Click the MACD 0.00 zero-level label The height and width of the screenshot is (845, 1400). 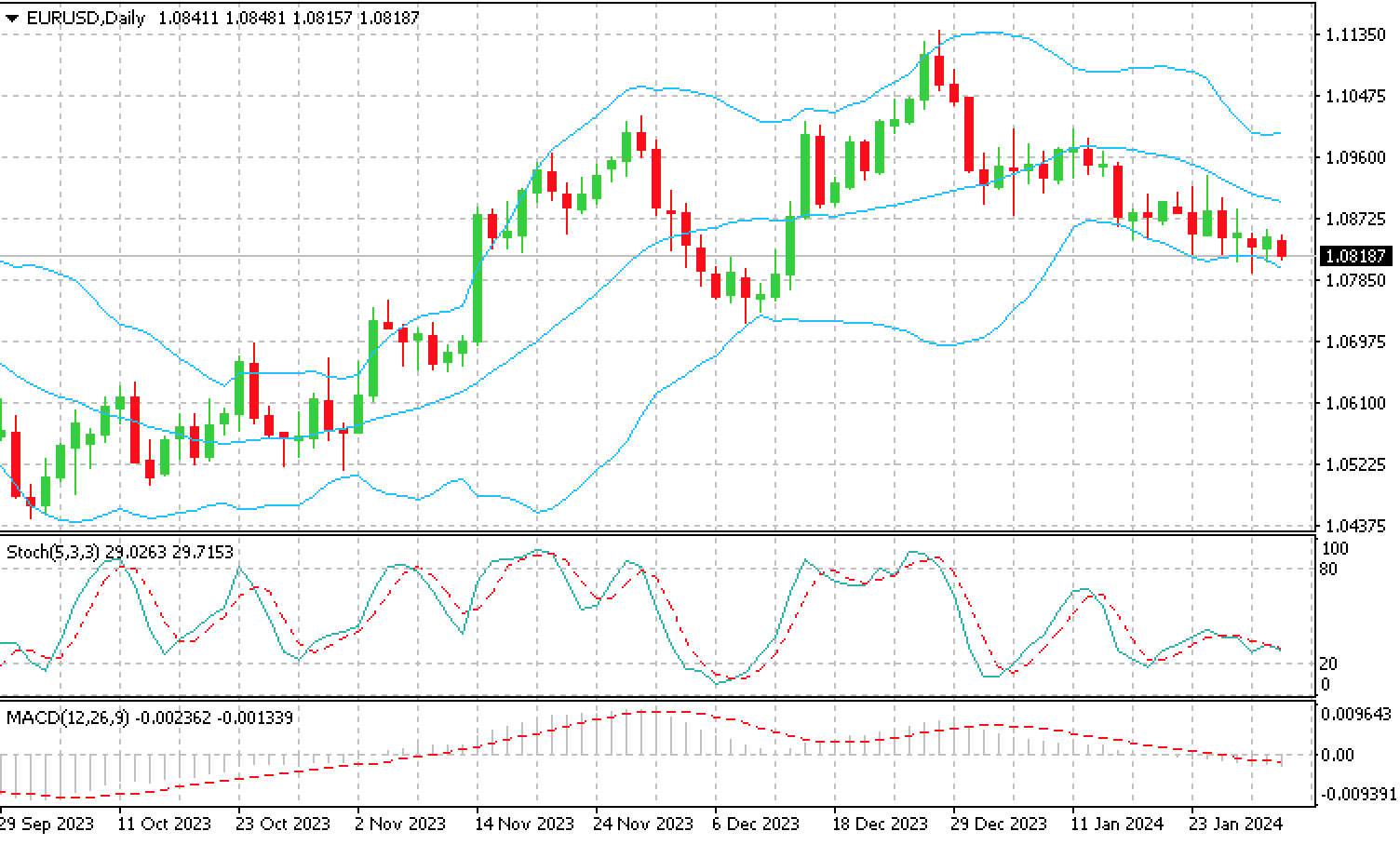coord(1338,755)
